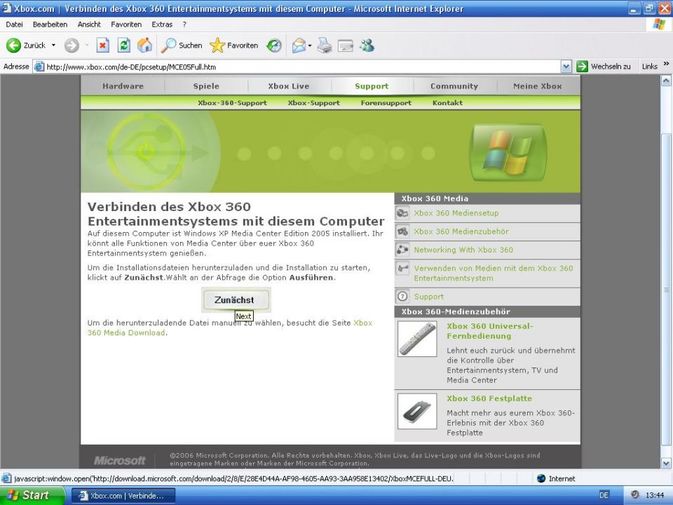This screenshot has height=505, width=673.
Task: Open the Kontakt sublink
Action: pyautogui.click(x=447, y=103)
